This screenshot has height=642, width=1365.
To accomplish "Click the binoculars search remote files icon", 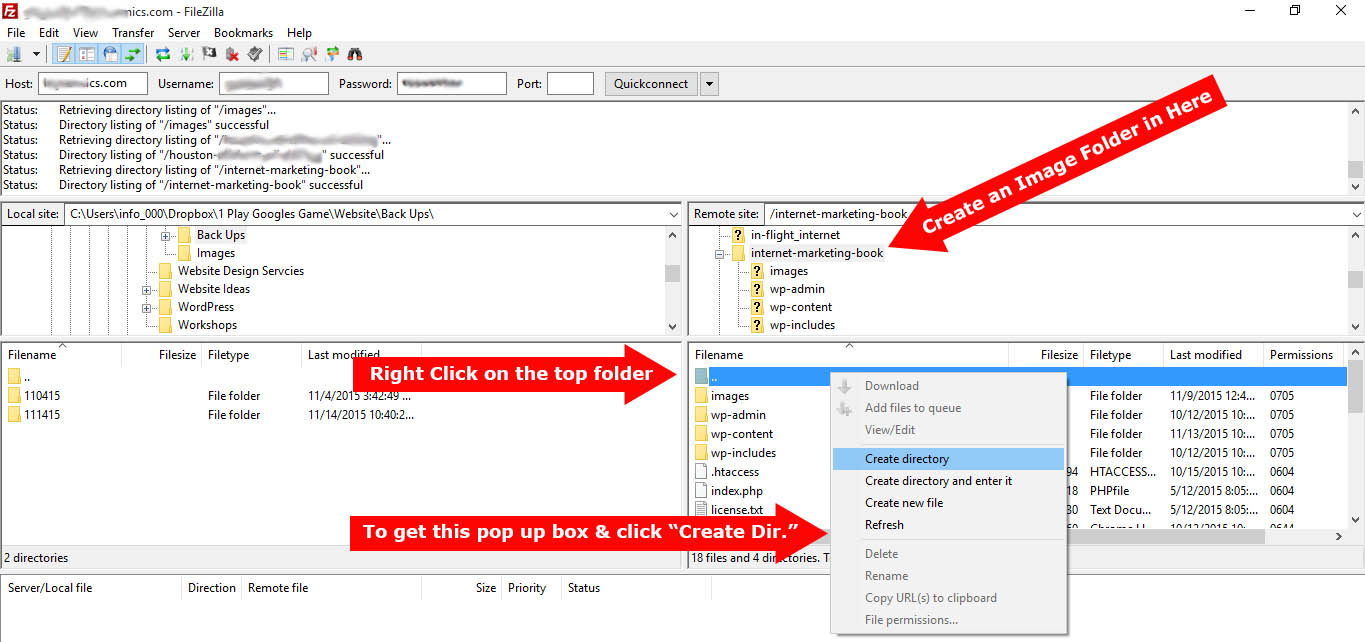I will [x=354, y=54].
